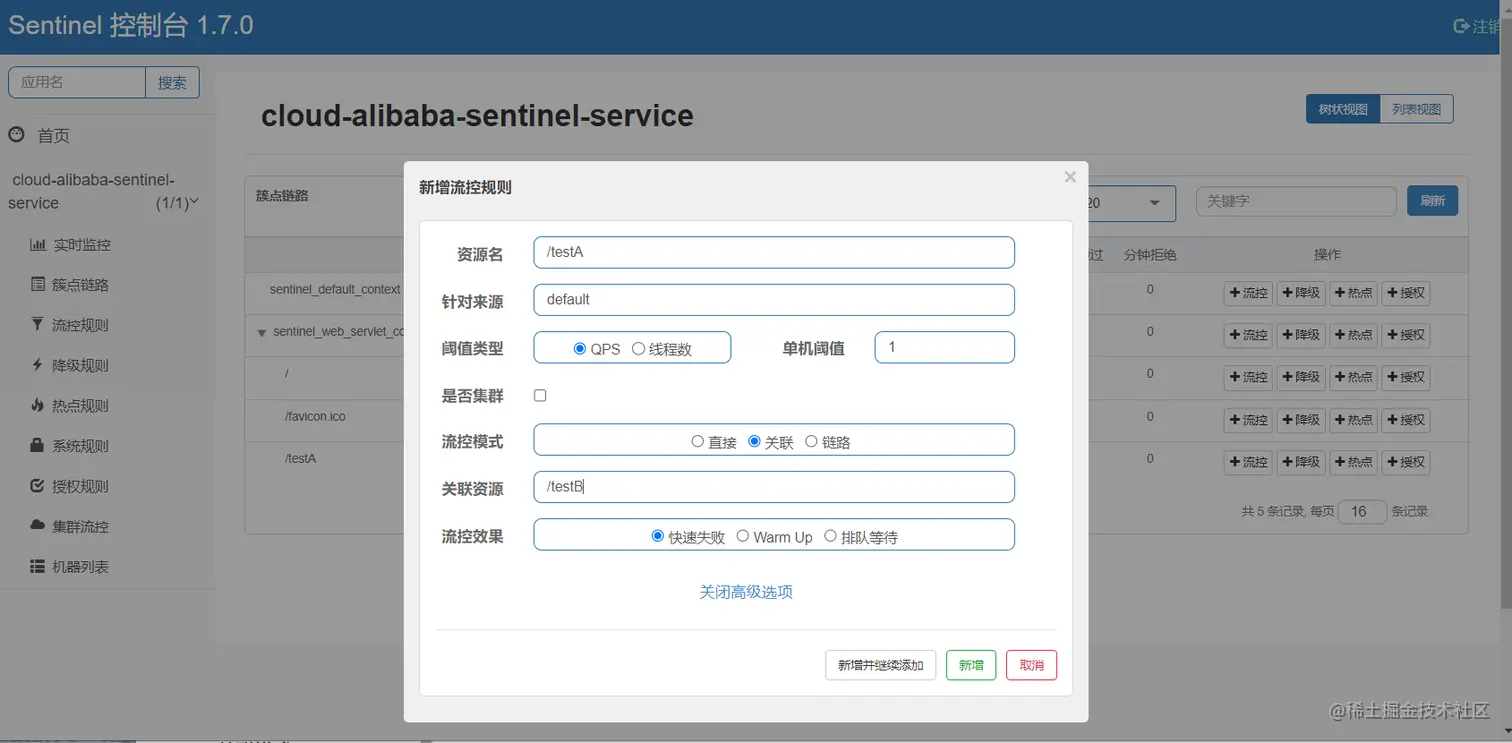Click the 关闭高级选项 link
This screenshot has height=743, width=1512.
coord(745,592)
